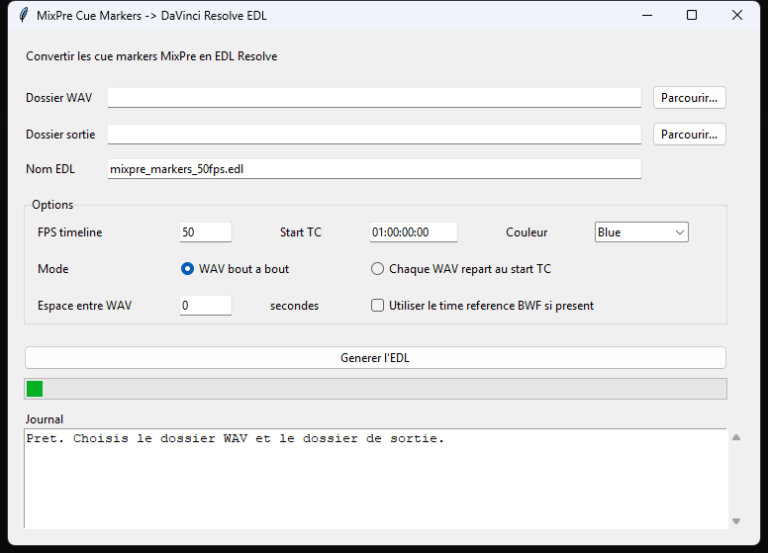Click the Start TC timecode field
Viewport: 768px width, 553px height.
[x=413, y=232]
